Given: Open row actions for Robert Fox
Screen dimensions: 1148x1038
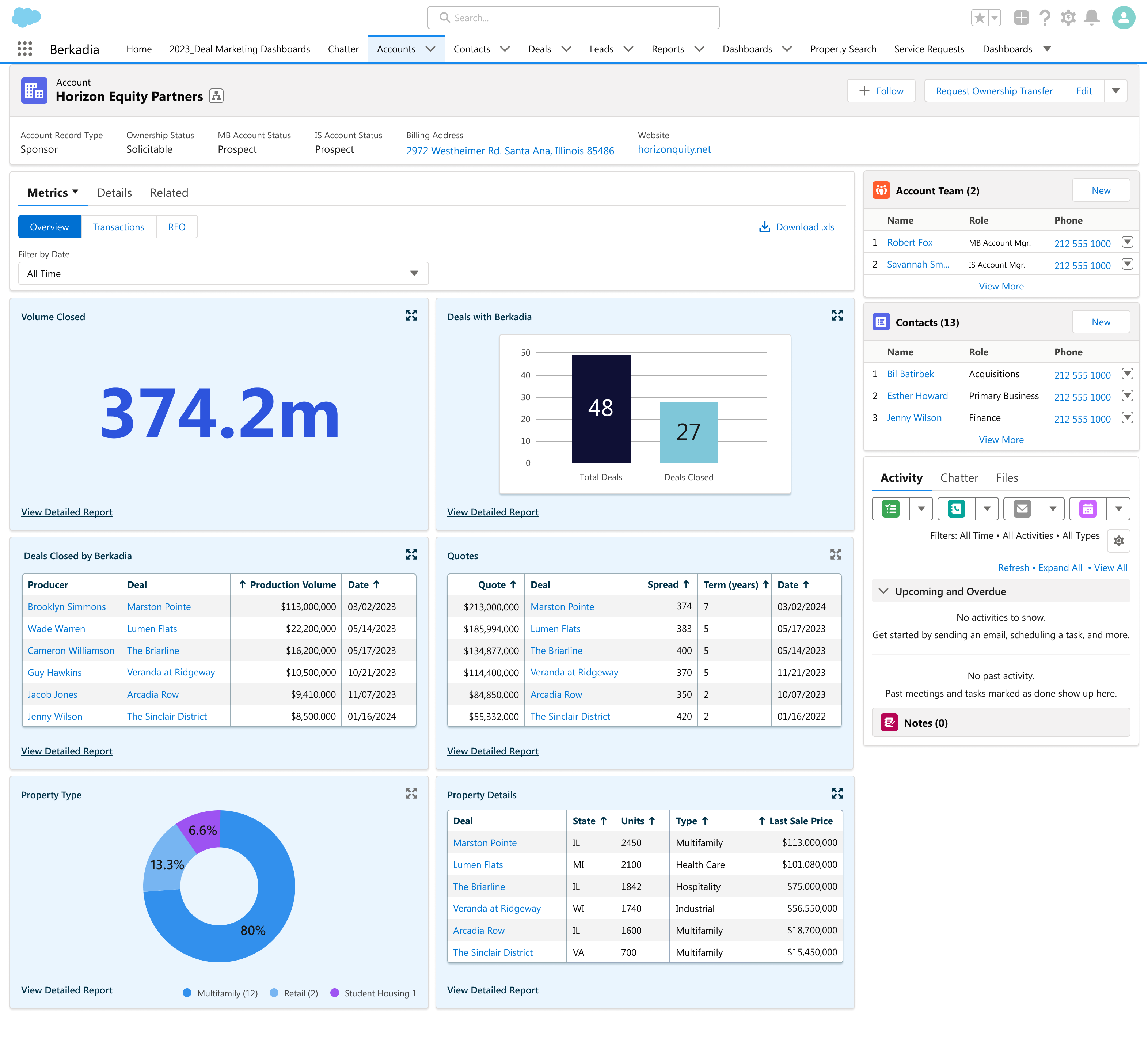Looking at the screenshot, I should (x=1127, y=242).
